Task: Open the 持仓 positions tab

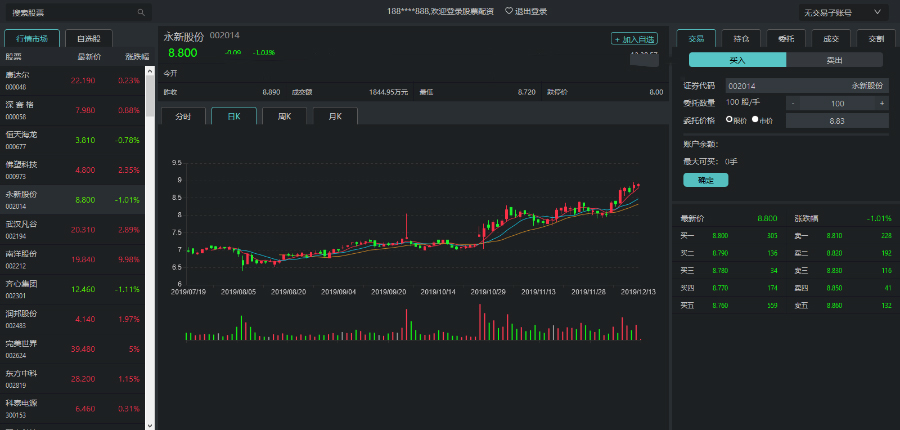Action: 741,38
